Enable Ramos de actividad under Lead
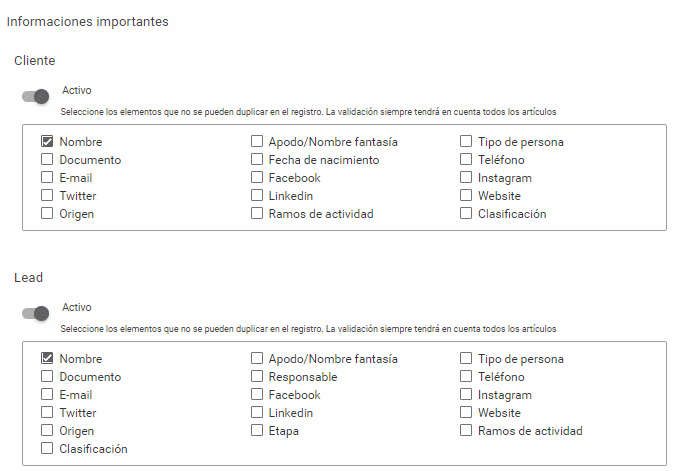This screenshot has height=471, width=680. (x=466, y=430)
